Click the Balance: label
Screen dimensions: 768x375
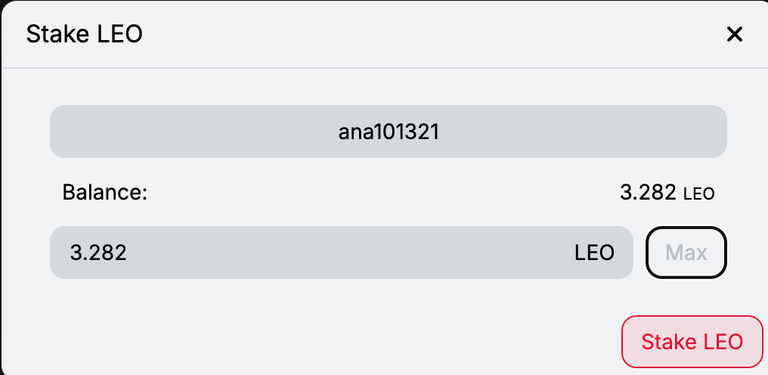pyautogui.click(x=105, y=192)
